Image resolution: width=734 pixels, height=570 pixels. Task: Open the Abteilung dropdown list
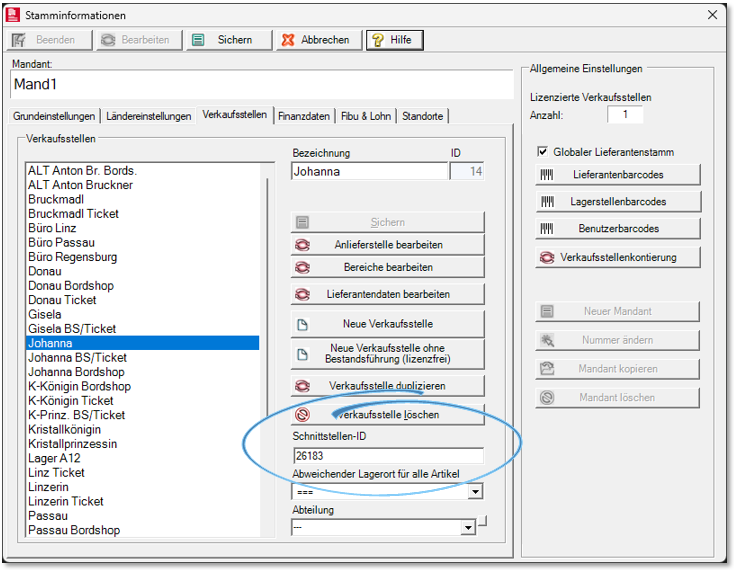pos(467,527)
